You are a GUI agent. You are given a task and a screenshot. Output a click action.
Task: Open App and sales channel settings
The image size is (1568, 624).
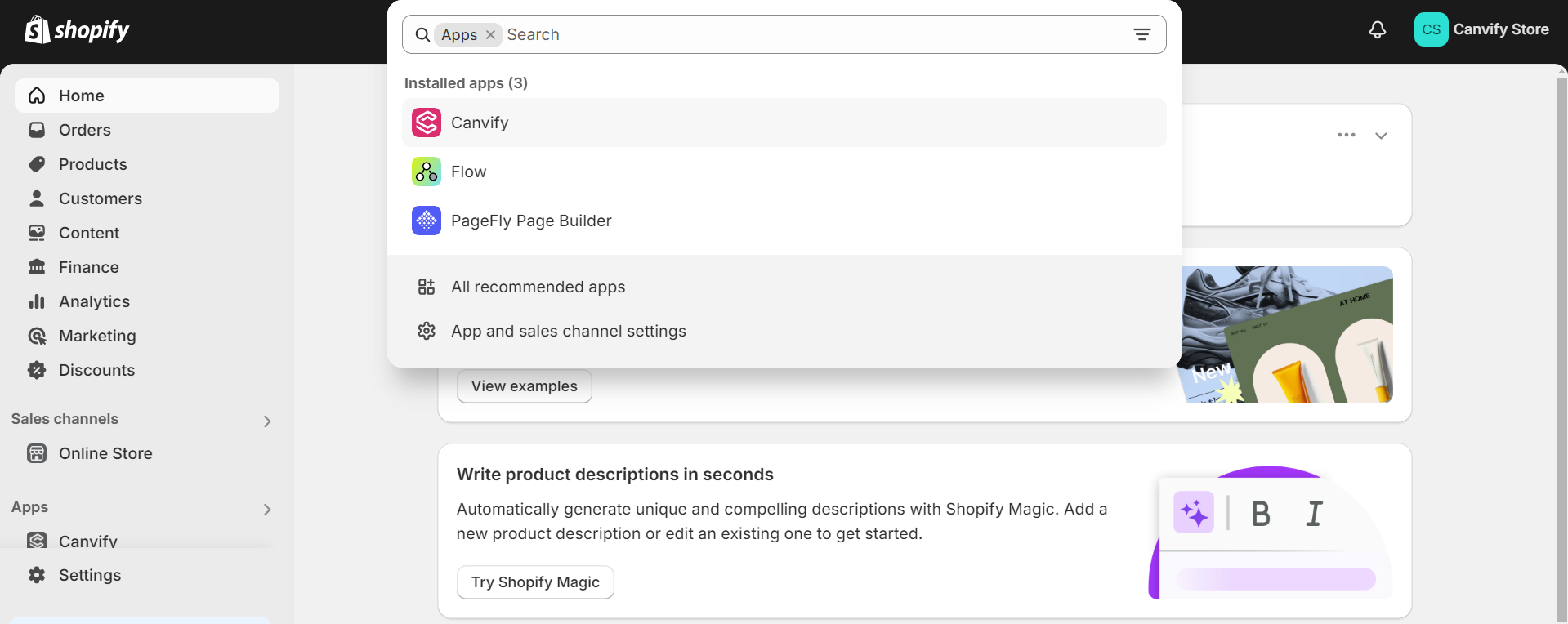pos(784,331)
